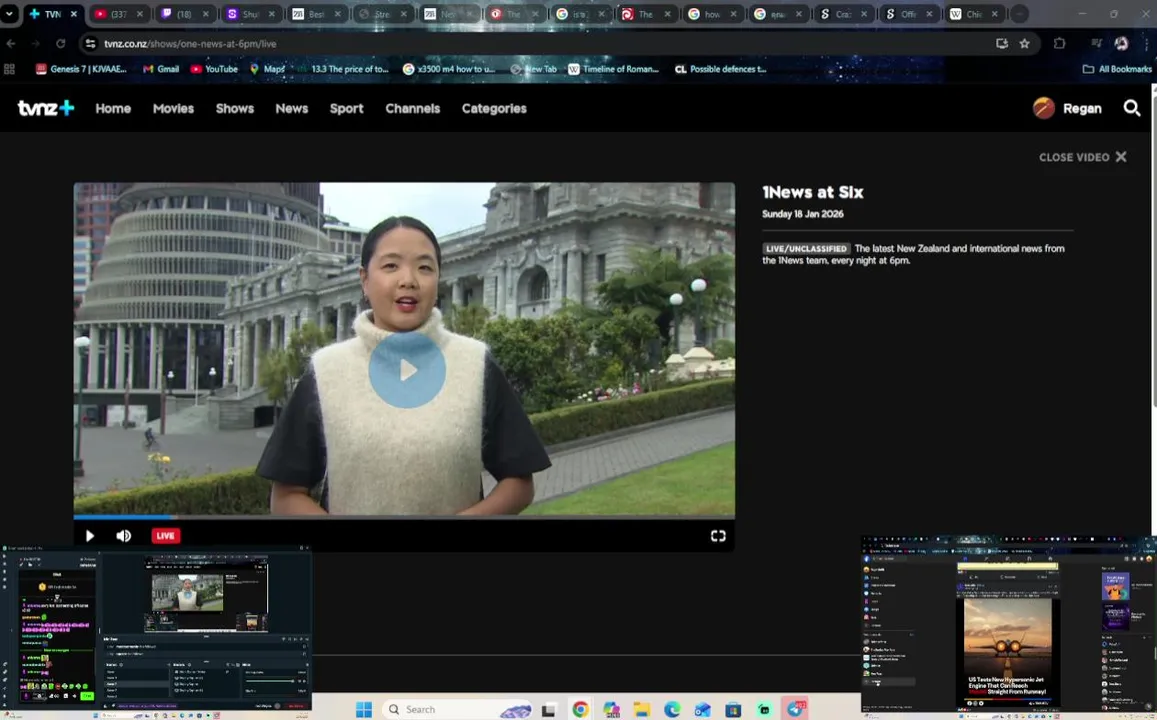1157x720 pixels.
Task: Switch to the YouTube browser tab
Action: [x=119, y=14]
